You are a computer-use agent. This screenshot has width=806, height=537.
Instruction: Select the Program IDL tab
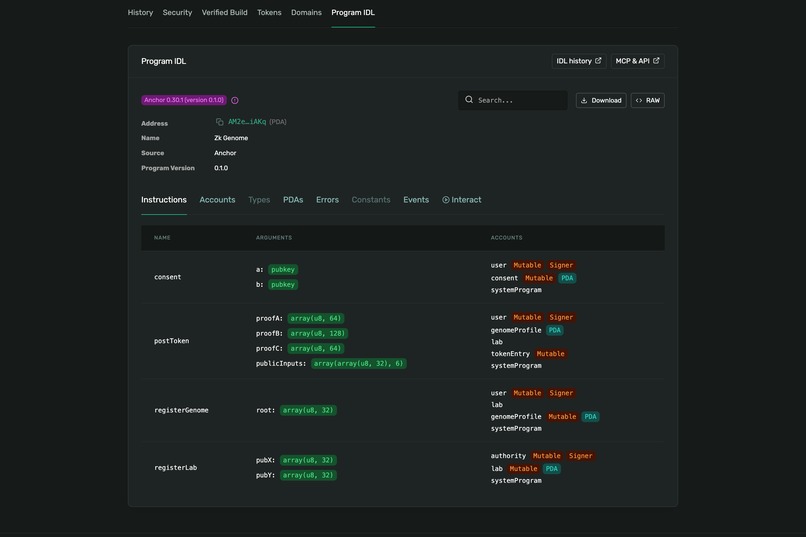tap(353, 12)
